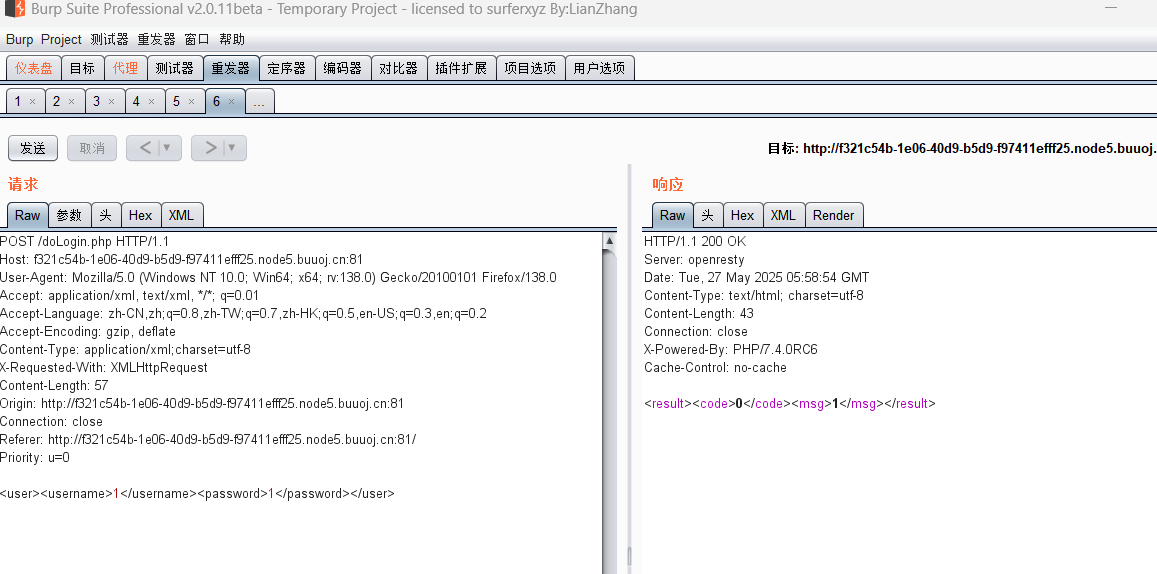This screenshot has width=1157, height=574.
Task: Switch request view to Hex tab
Action: 140,215
